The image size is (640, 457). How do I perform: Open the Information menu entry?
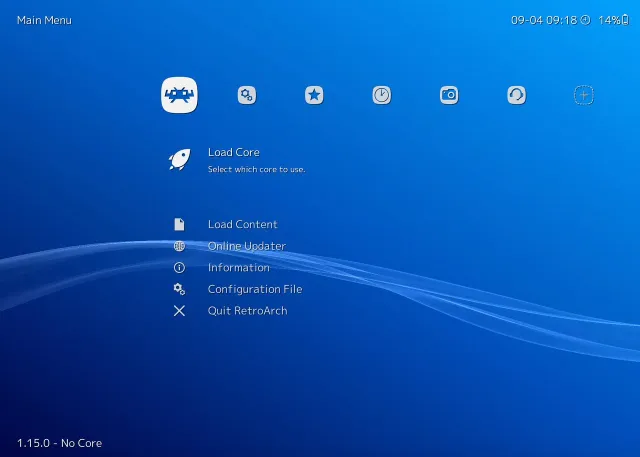(238, 268)
